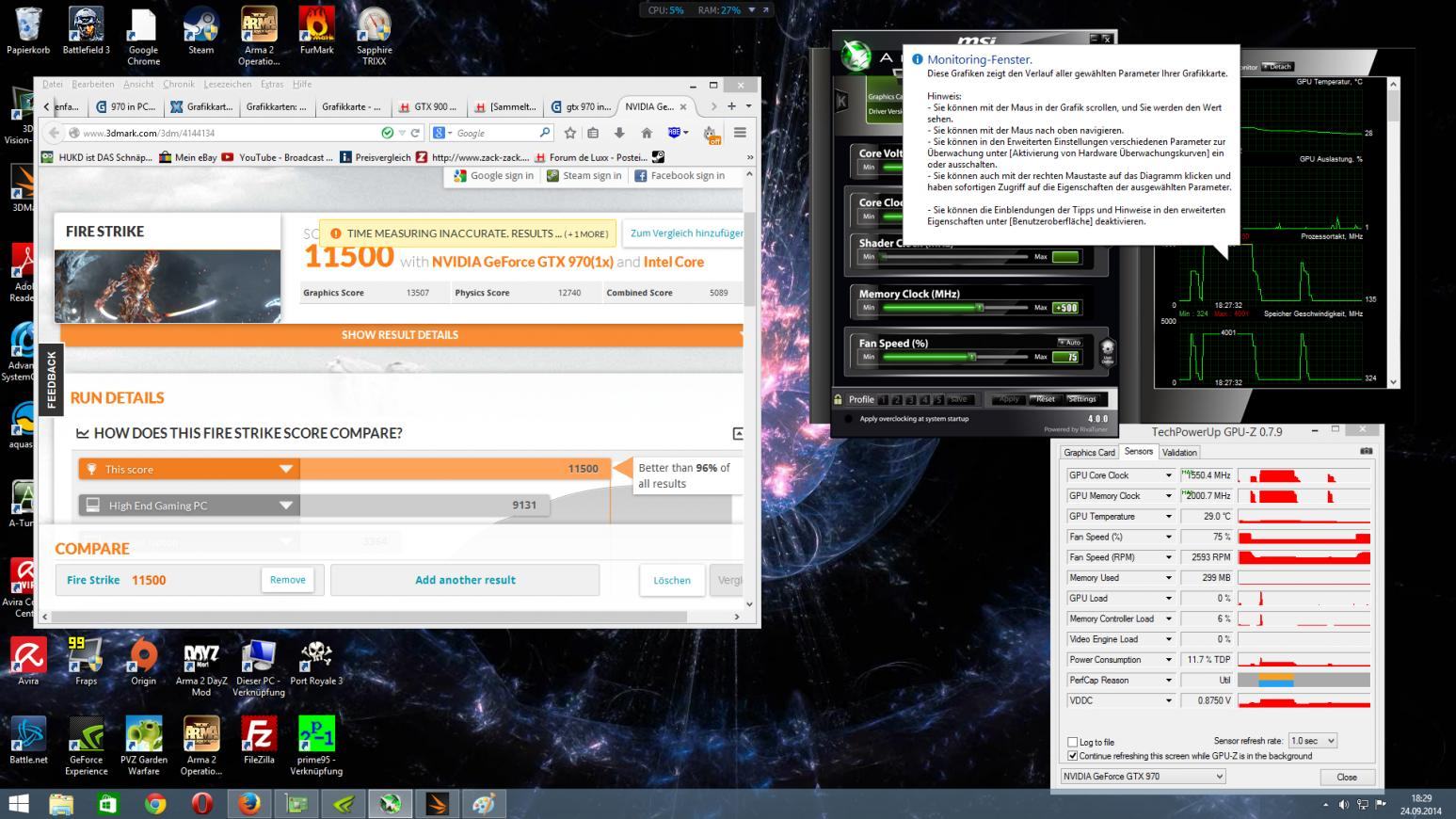Open the Firefox hamburger menu

[x=740, y=133]
